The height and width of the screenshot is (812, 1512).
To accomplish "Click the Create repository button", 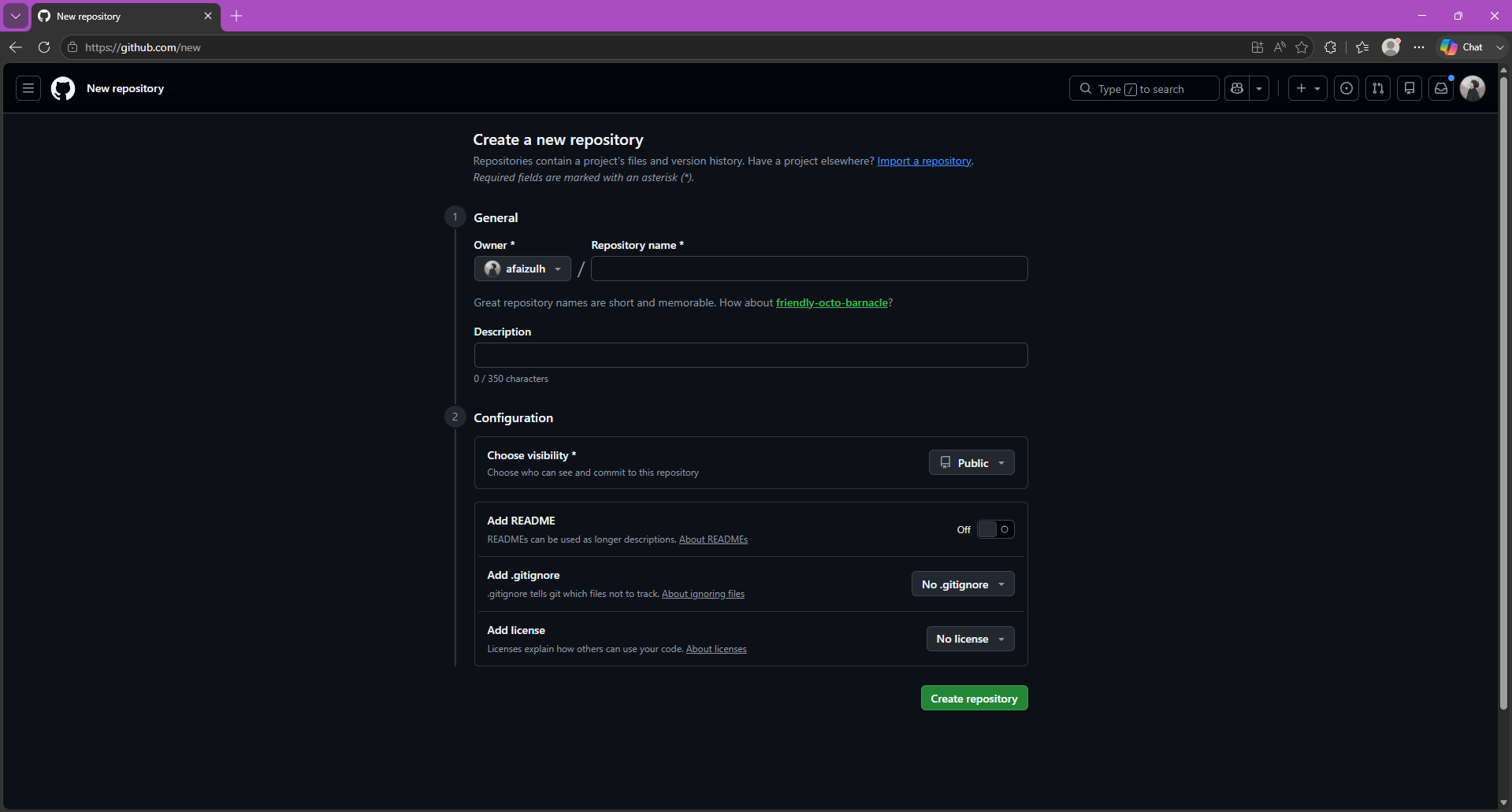I will pyautogui.click(x=974, y=698).
